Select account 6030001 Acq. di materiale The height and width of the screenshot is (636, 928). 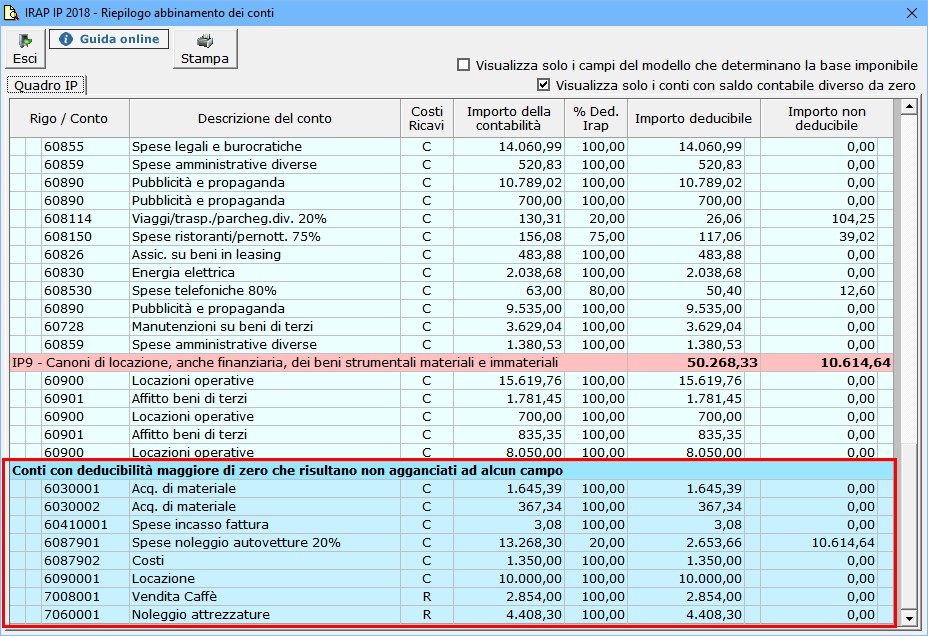tap(451, 489)
